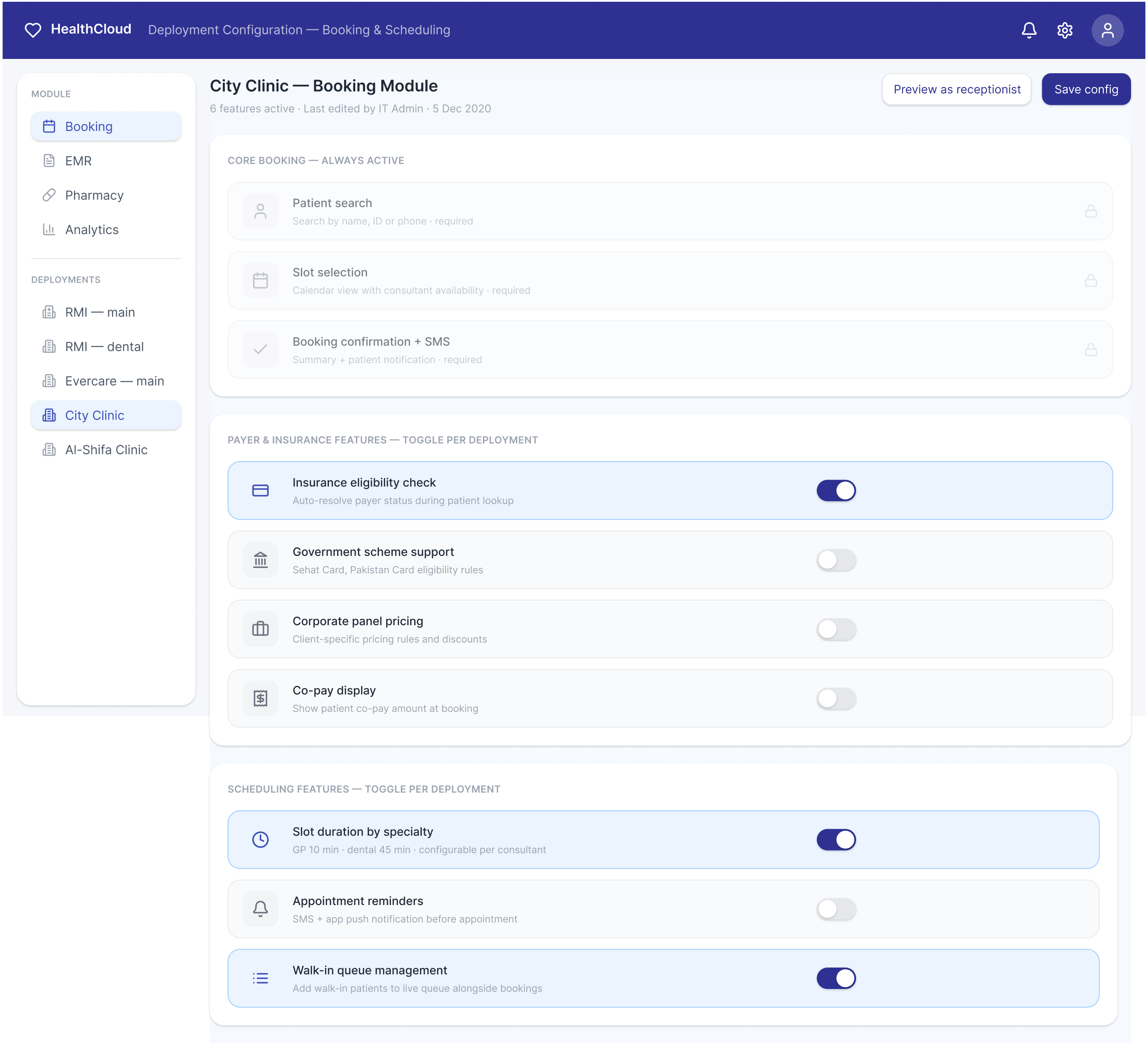The image size is (1148, 1043).
Task: Go to the Analytics module
Action: point(106,229)
